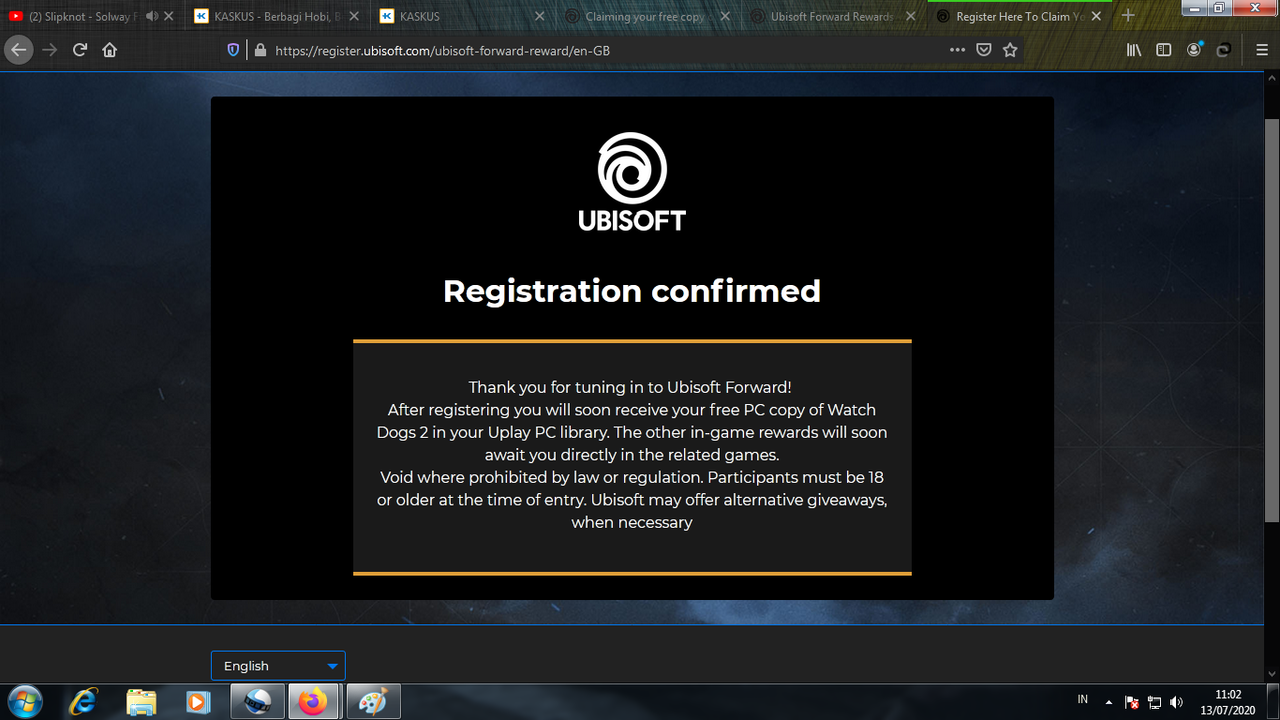Go back to the previous page
Screen dimensions: 1280x720
click(18, 50)
